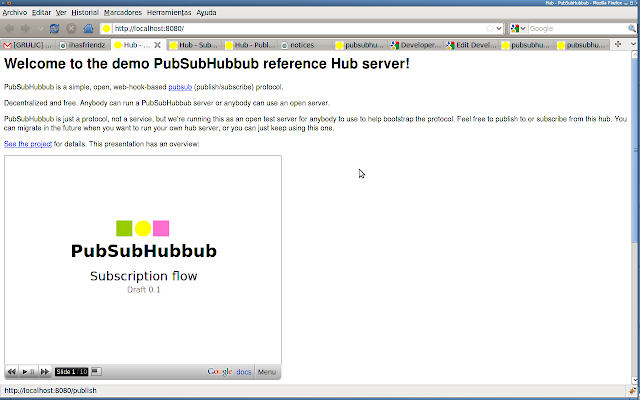
Task: Open the Archivo menu
Action: pos(15,13)
